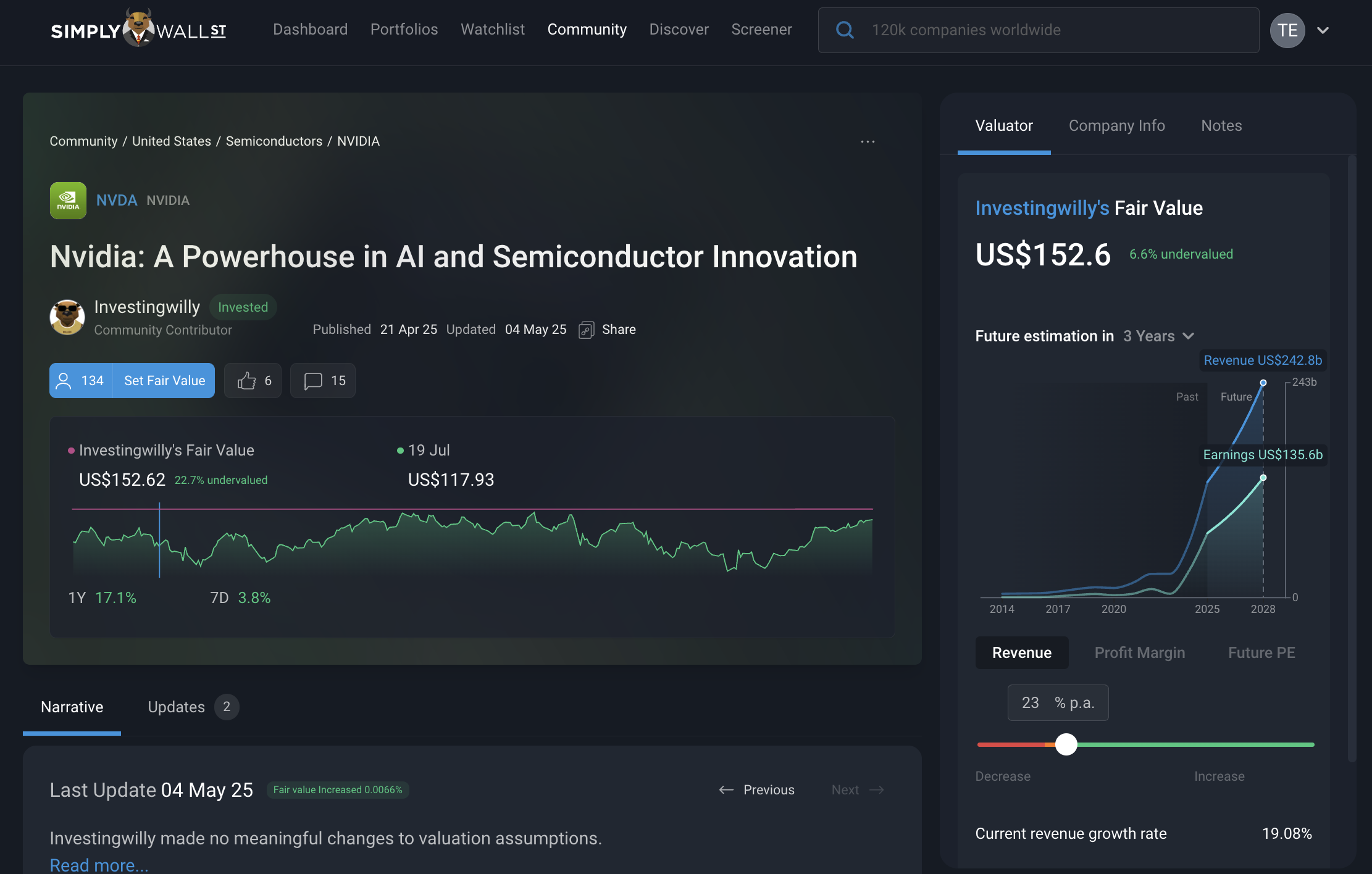
Task: Click the Share link icon
Action: (586, 330)
